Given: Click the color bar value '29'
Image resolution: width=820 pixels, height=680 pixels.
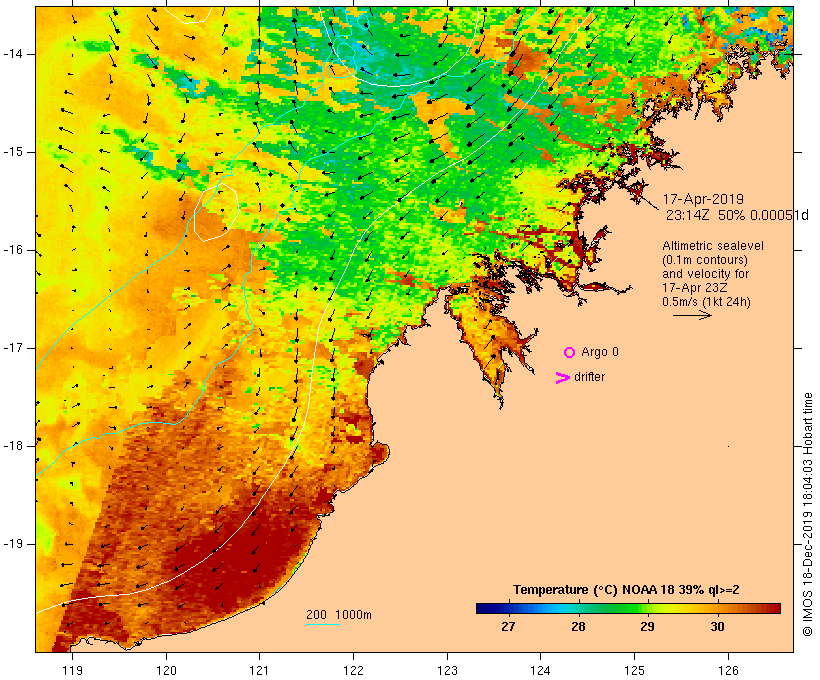Looking at the screenshot, I should [x=647, y=627].
